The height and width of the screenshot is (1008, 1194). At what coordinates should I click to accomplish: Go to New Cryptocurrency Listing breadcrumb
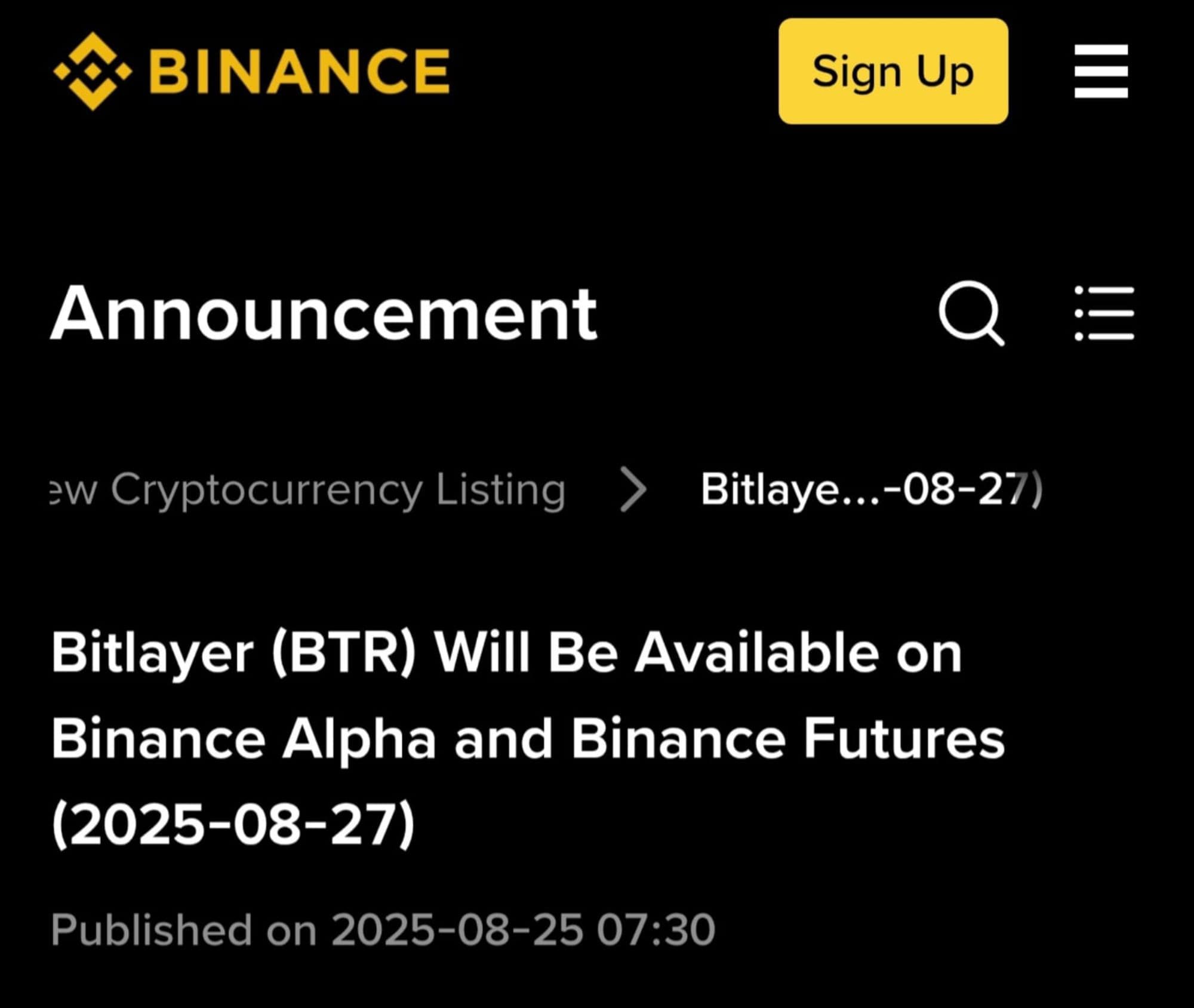coord(307,490)
